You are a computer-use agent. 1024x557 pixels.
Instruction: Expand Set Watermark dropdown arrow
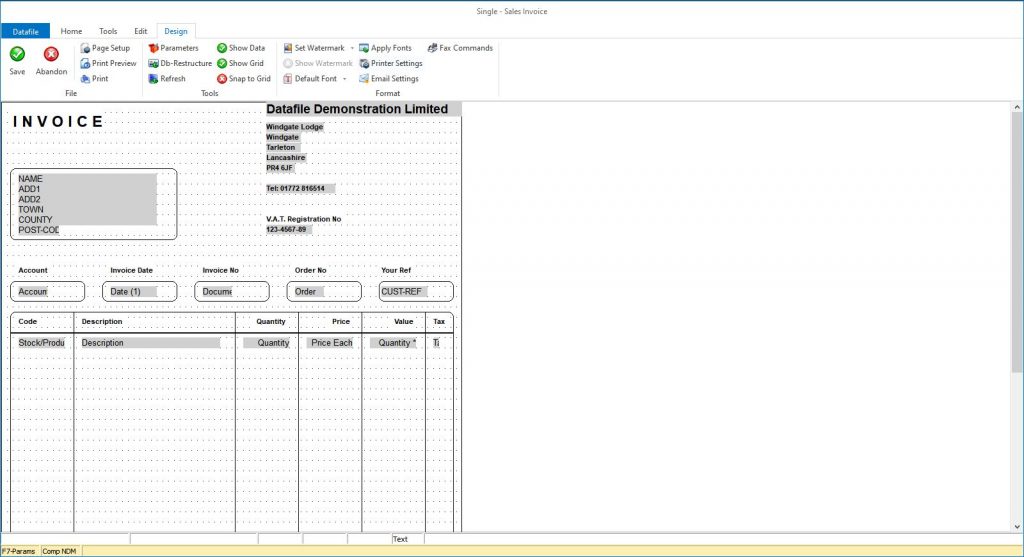352,48
